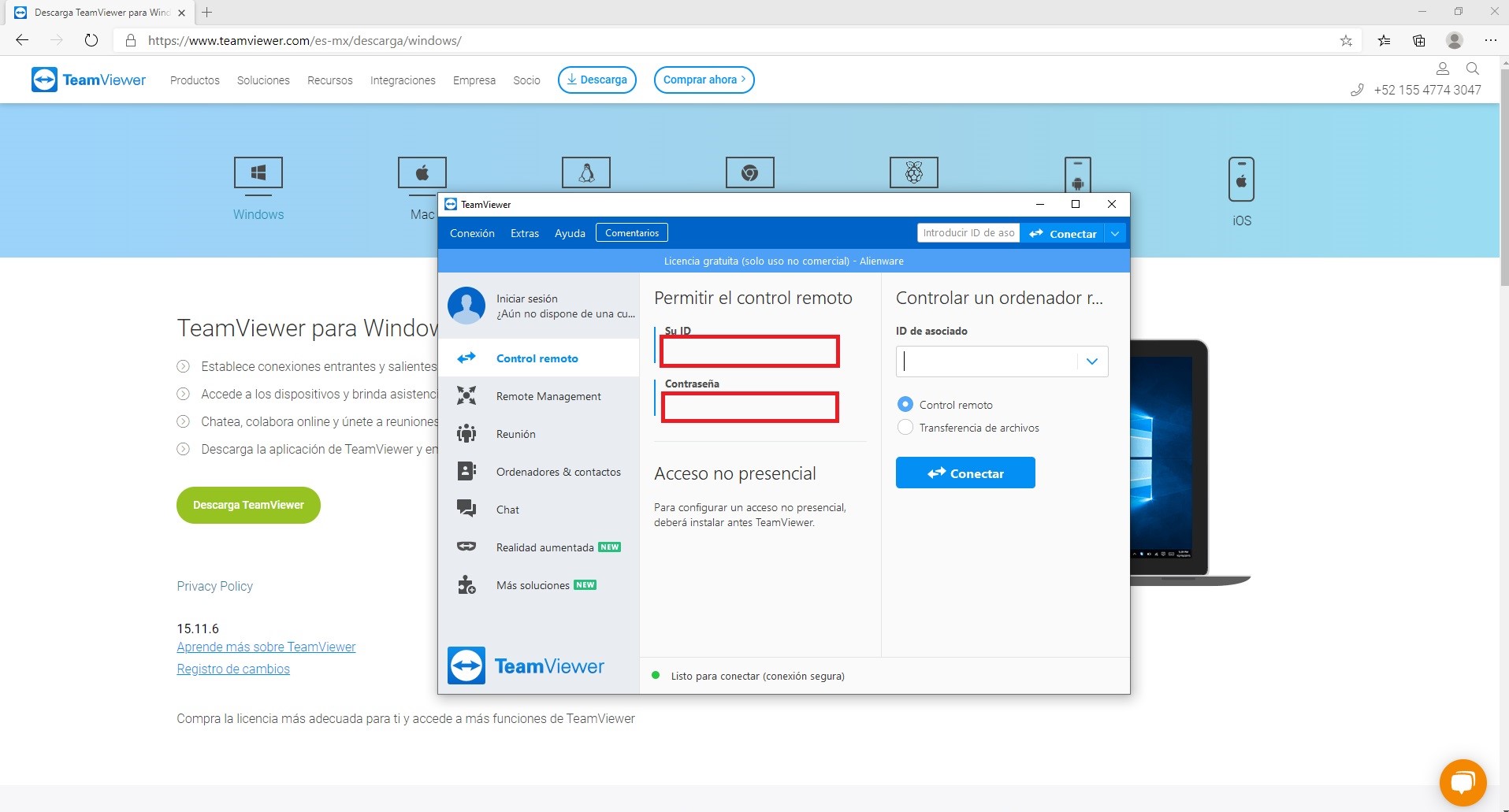
Task: Click Iniciar sesión in TeamViewer app
Action: [527, 298]
